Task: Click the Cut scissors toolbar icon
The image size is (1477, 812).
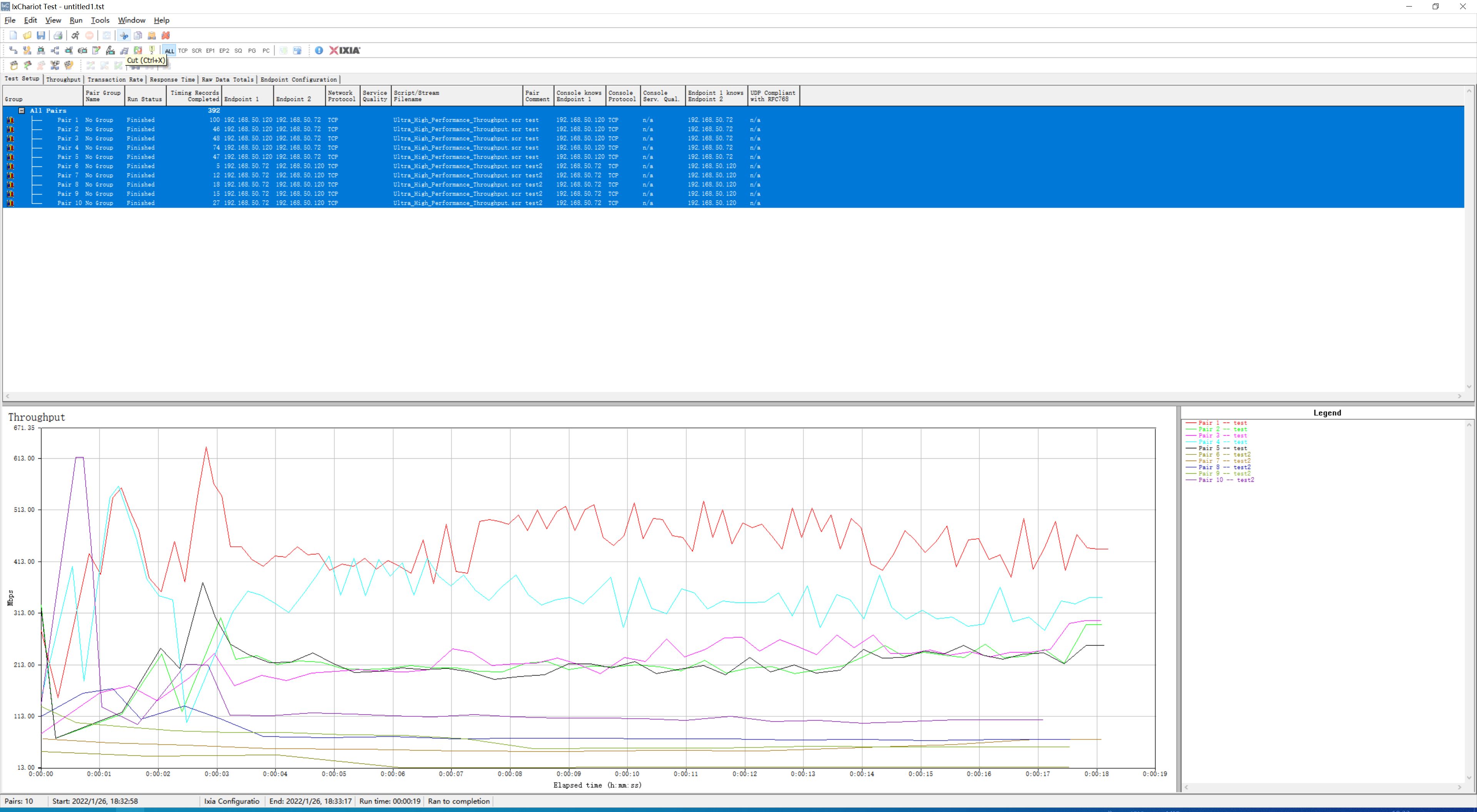Action: tap(124, 35)
